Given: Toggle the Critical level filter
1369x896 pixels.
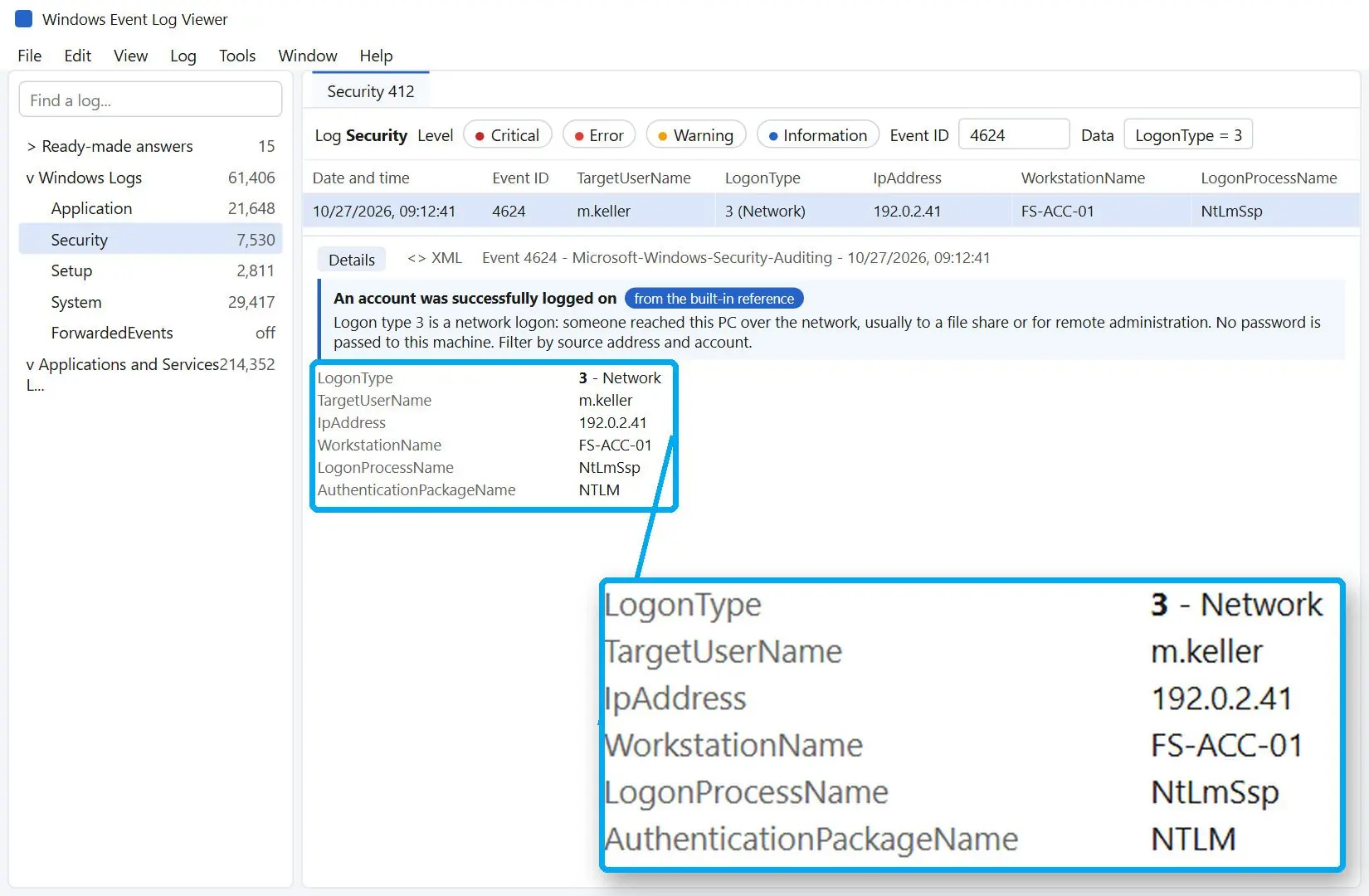Looking at the screenshot, I should (507, 135).
